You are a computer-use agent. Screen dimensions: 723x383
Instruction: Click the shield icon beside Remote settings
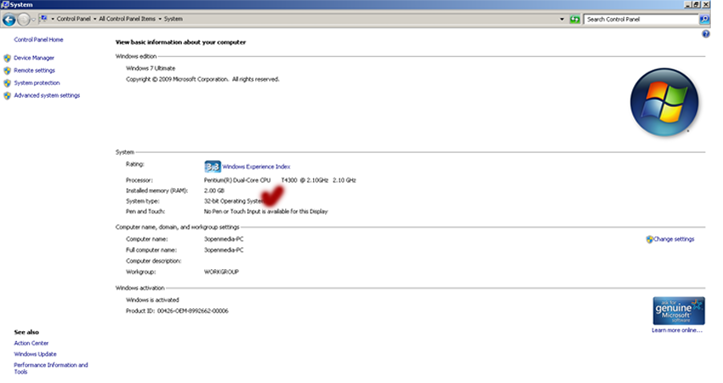[7, 71]
